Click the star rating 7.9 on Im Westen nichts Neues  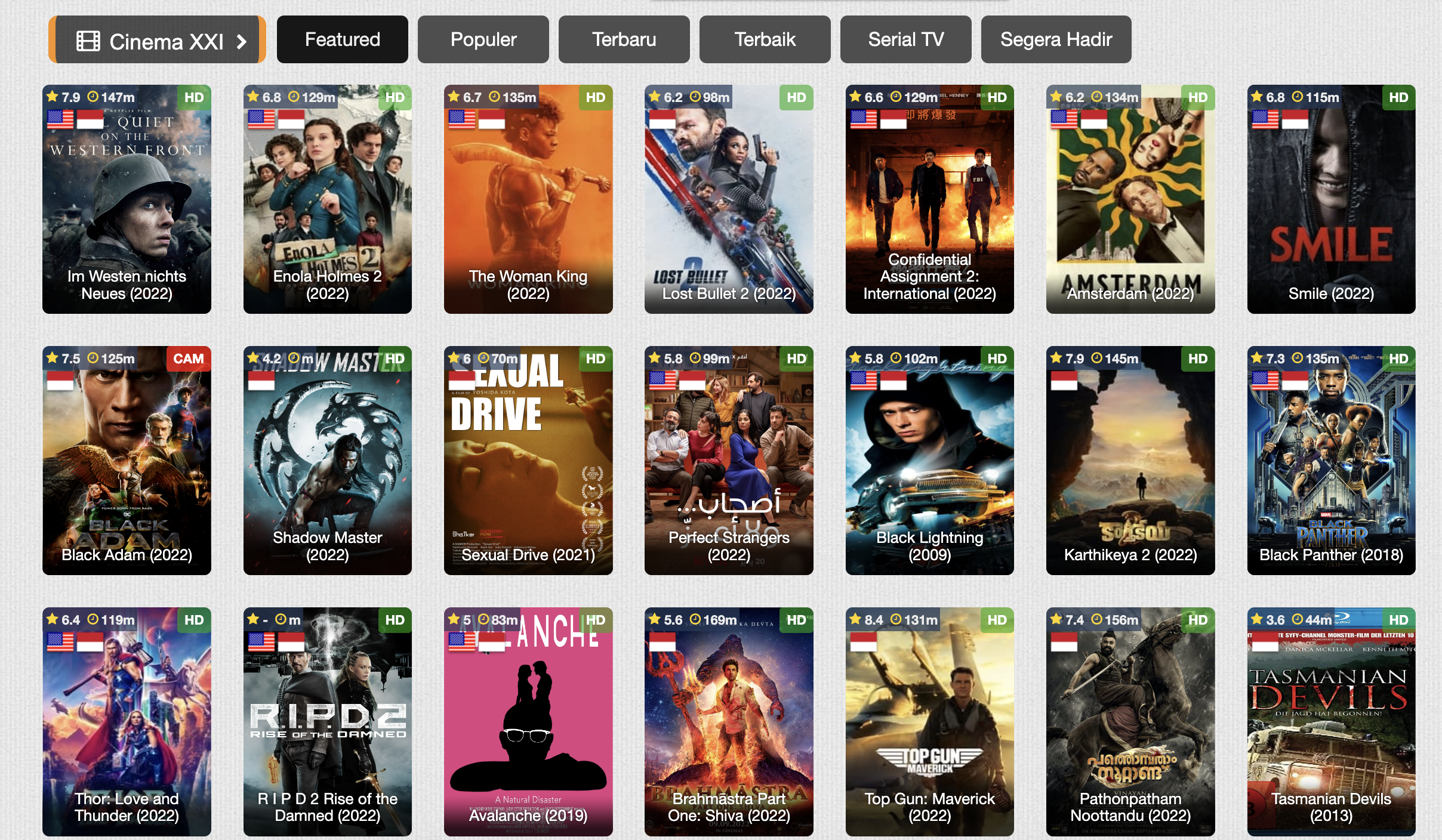coord(63,97)
